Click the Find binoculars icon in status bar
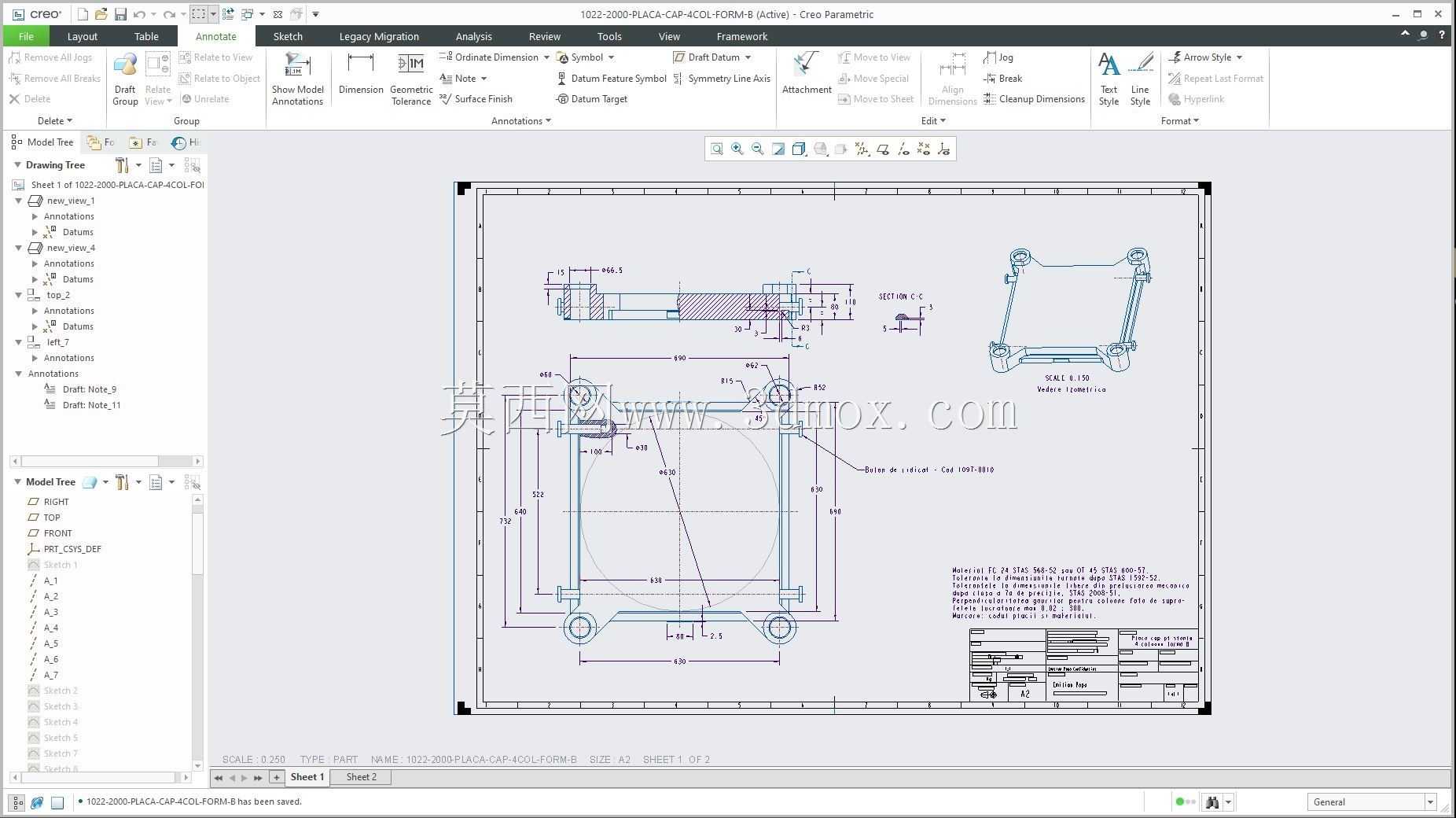Image resolution: width=1456 pixels, height=818 pixels. [x=1212, y=802]
